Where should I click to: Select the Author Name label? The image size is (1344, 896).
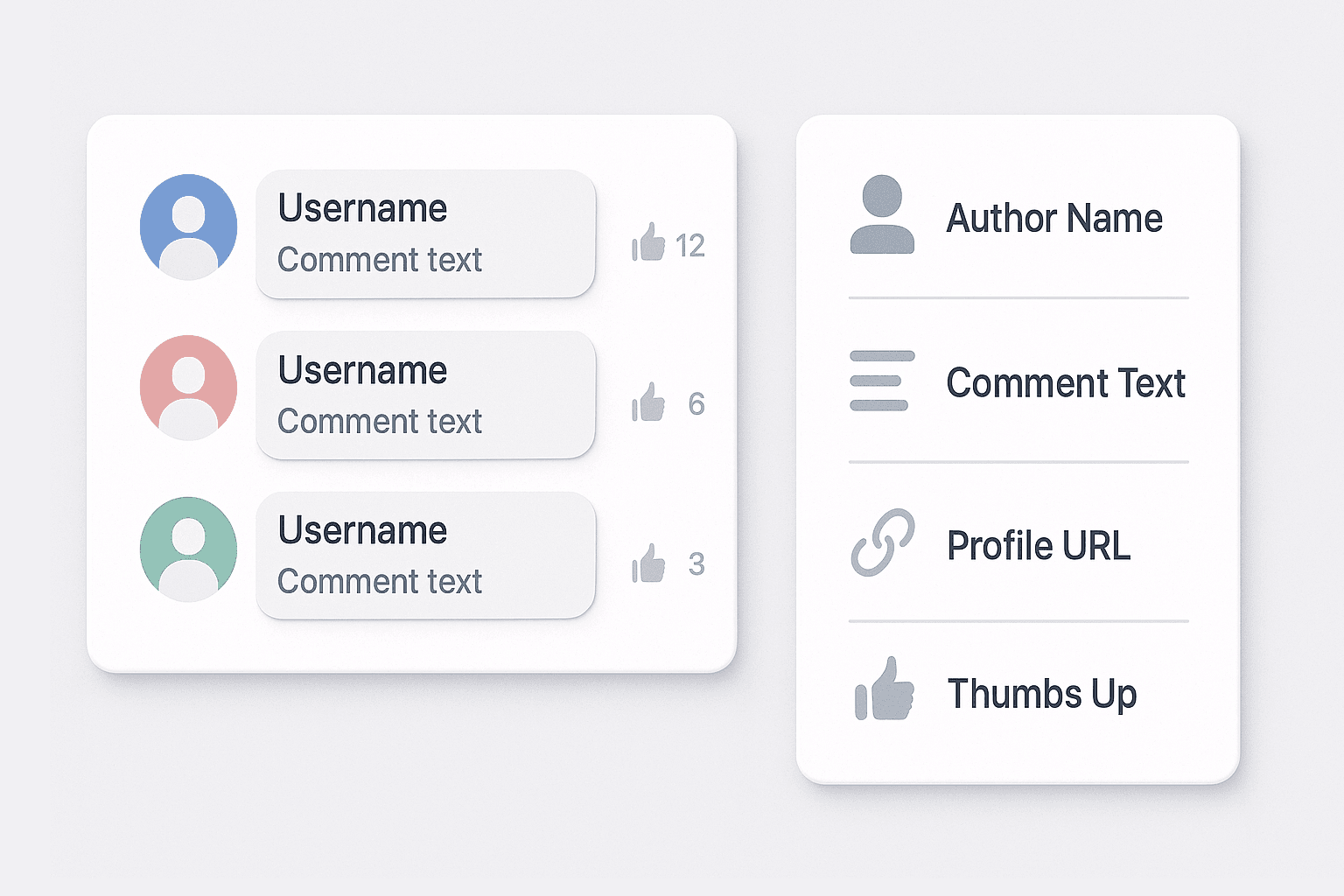point(1054,219)
